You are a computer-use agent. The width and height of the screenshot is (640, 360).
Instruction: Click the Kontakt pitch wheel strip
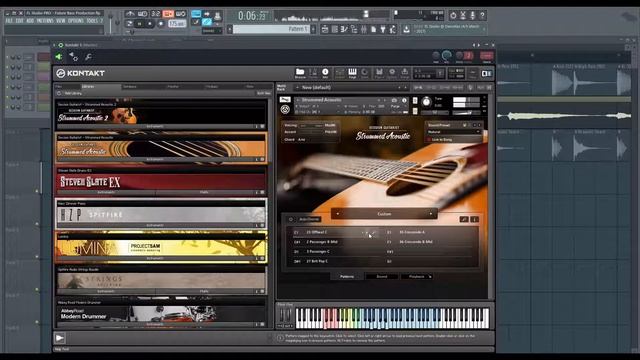[282, 316]
